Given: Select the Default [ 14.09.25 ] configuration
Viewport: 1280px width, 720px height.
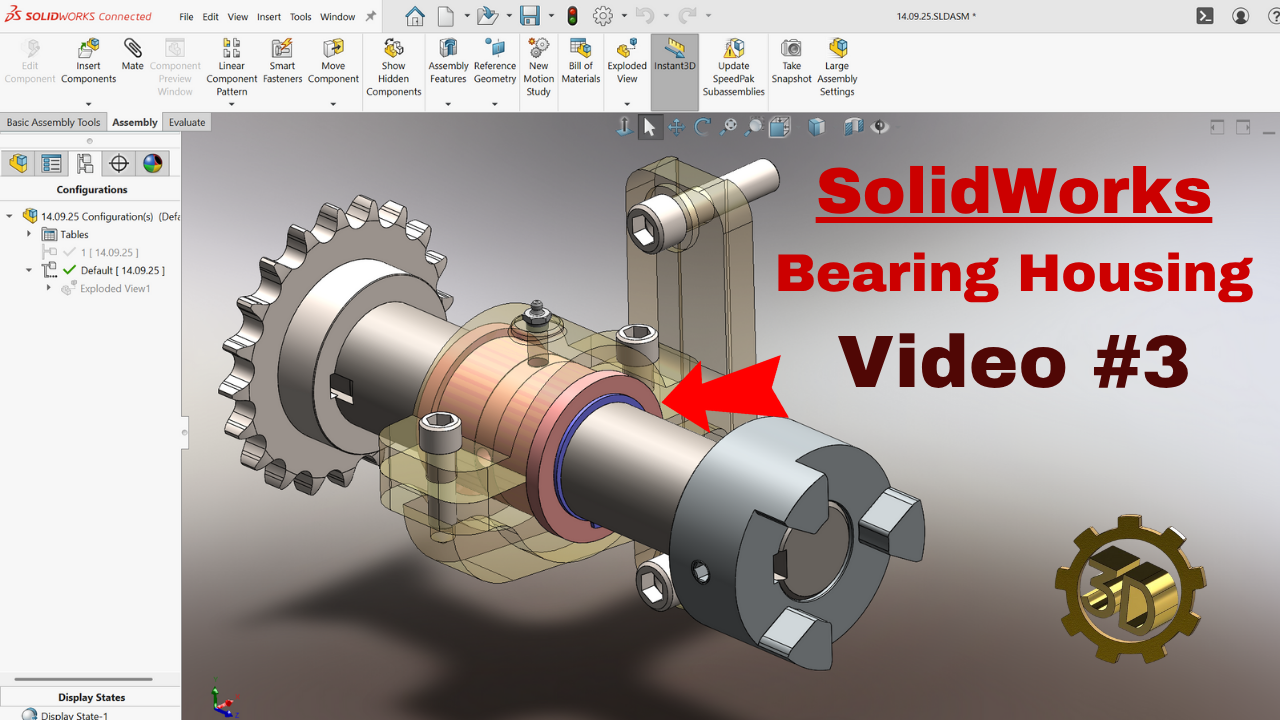Looking at the screenshot, I should click(x=123, y=270).
